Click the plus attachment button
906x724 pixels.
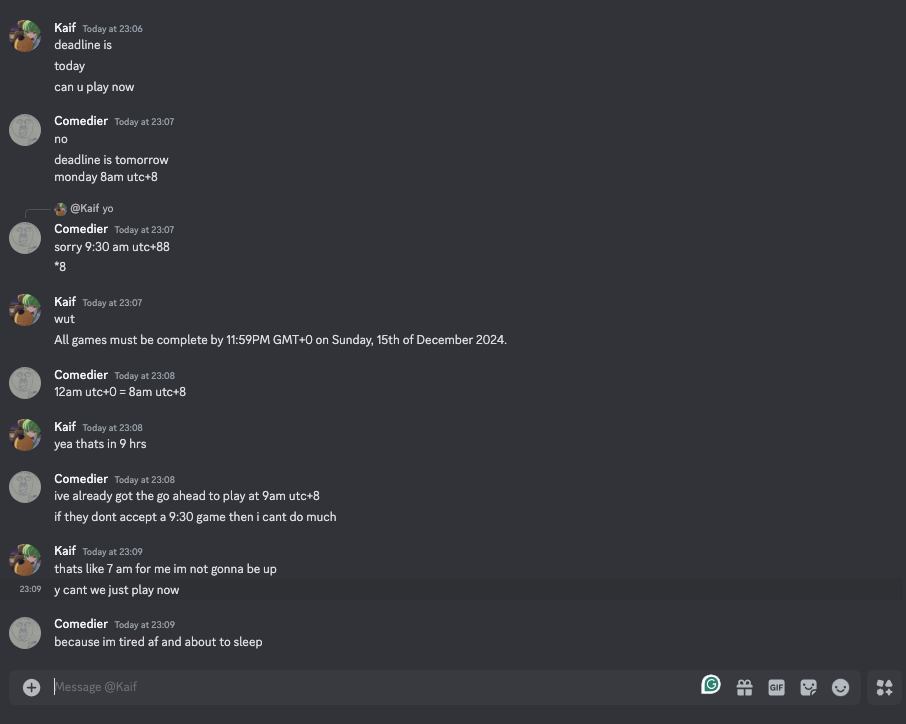click(x=31, y=687)
